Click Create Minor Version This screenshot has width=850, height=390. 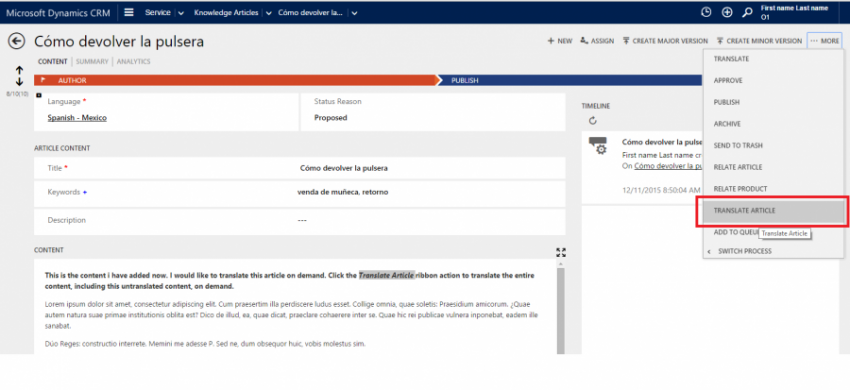pyautogui.click(x=759, y=41)
